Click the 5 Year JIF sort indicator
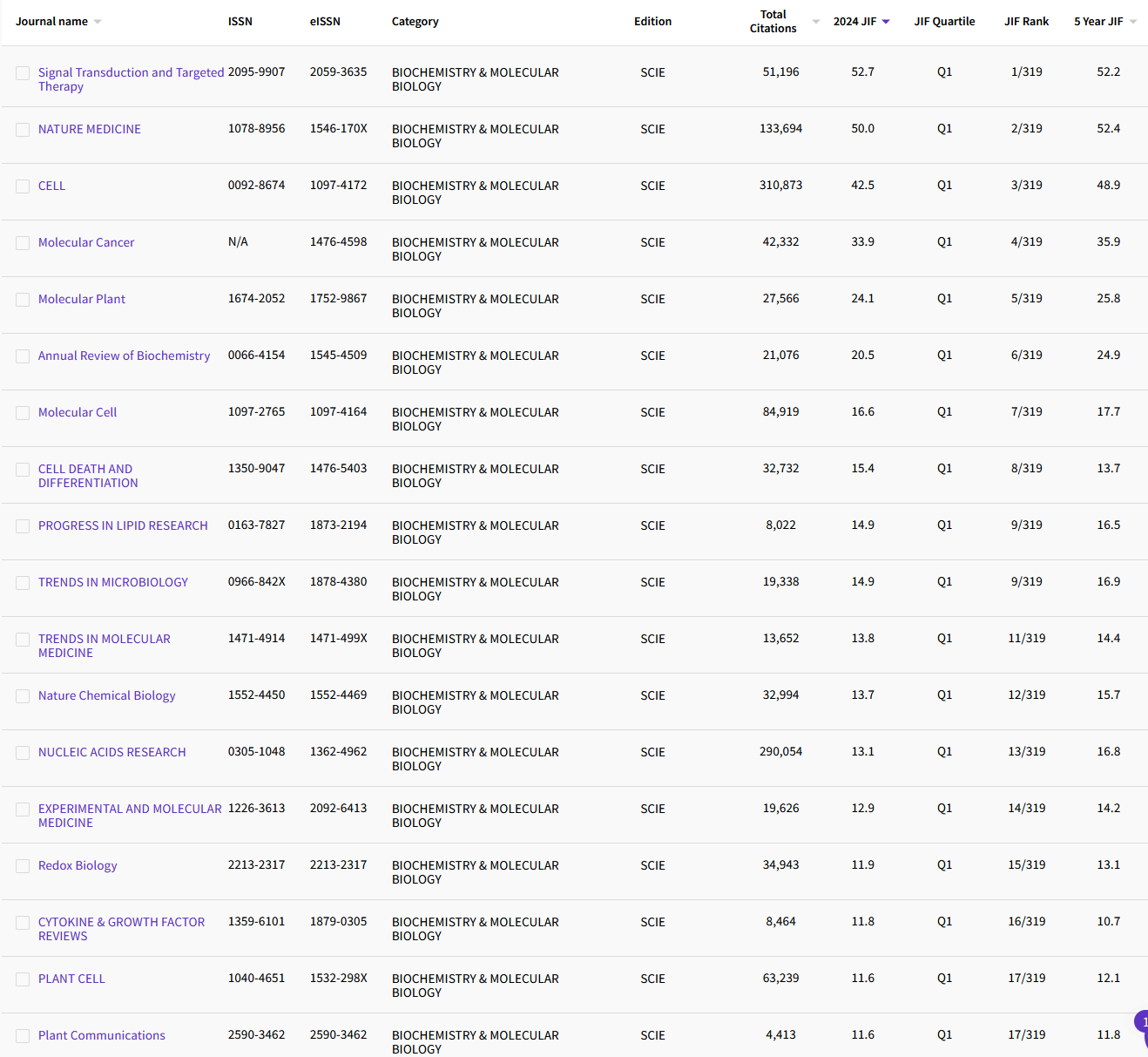The height and width of the screenshot is (1057, 1148). point(1131,21)
